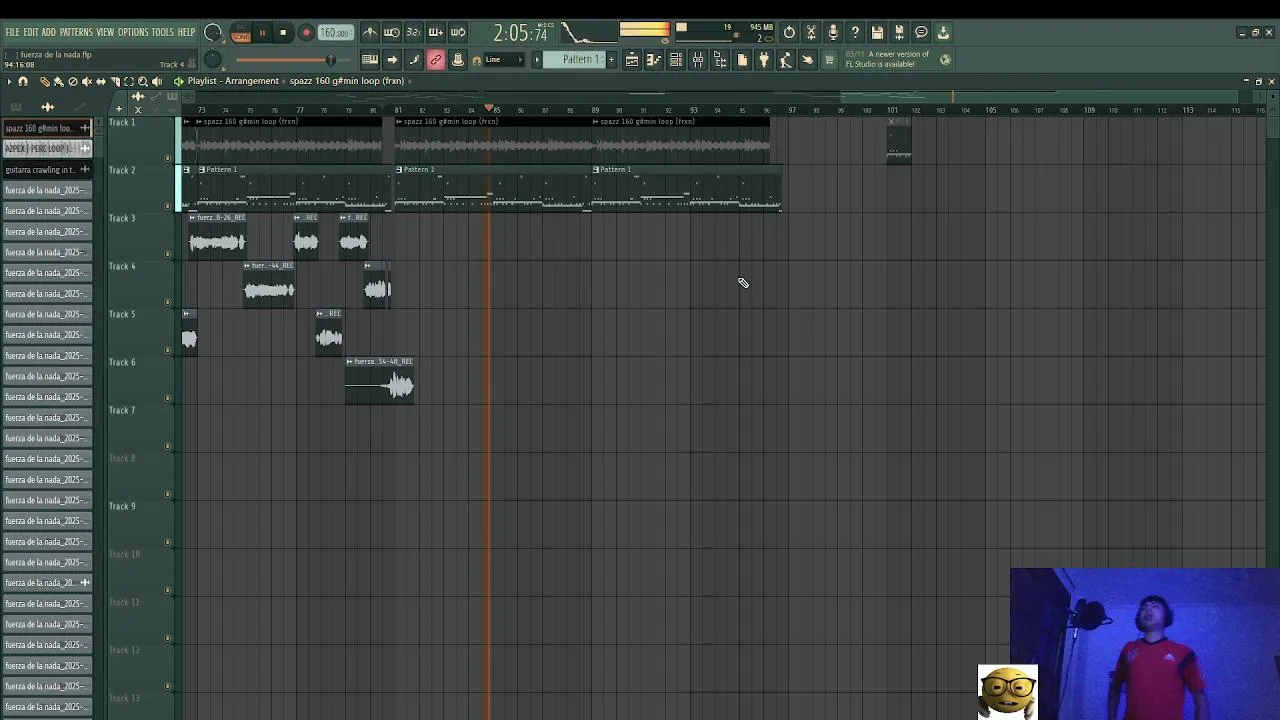
Task: Open the Piano roll view icon
Action: coord(653,60)
